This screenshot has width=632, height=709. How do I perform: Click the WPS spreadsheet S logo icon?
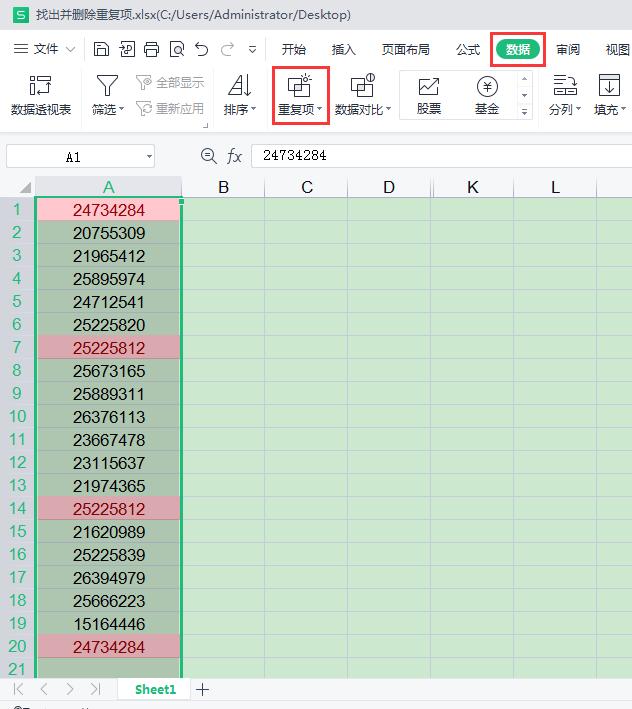tap(20, 15)
